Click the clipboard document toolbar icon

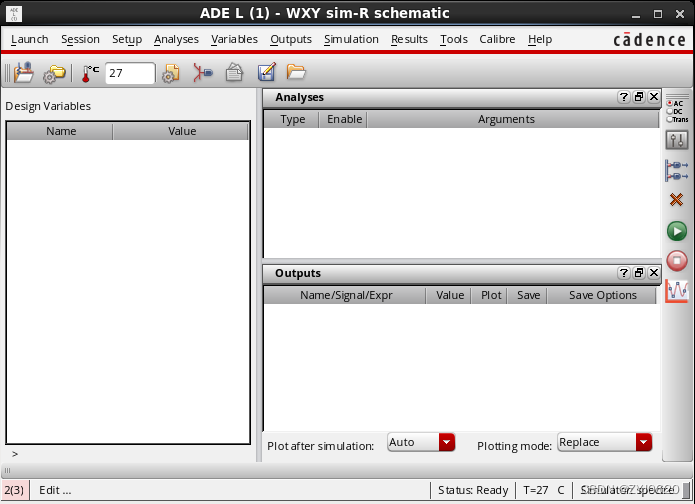(234, 72)
